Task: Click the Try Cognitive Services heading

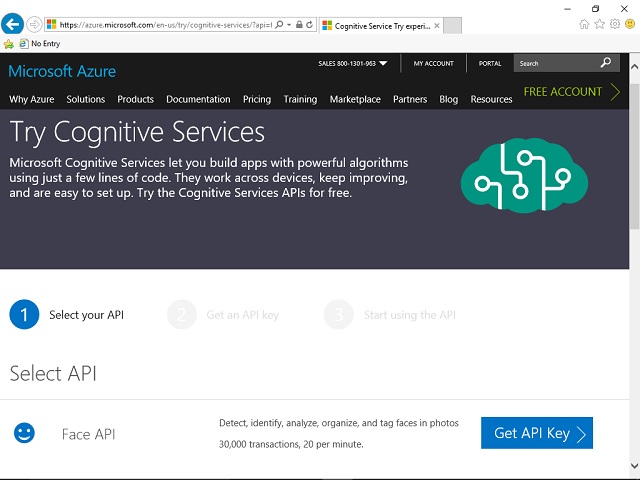Action: click(x=137, y=132)
